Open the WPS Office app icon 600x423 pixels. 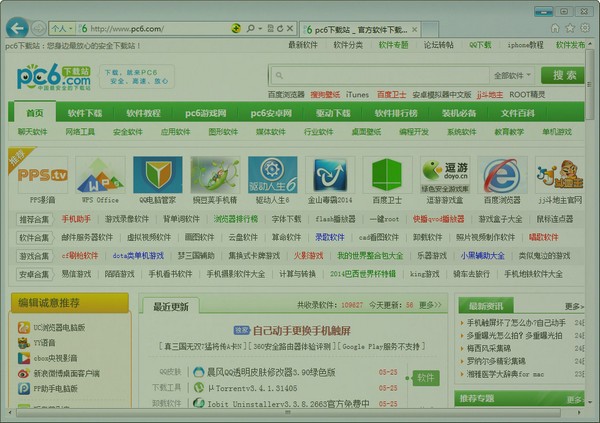[x=100, y=175]
